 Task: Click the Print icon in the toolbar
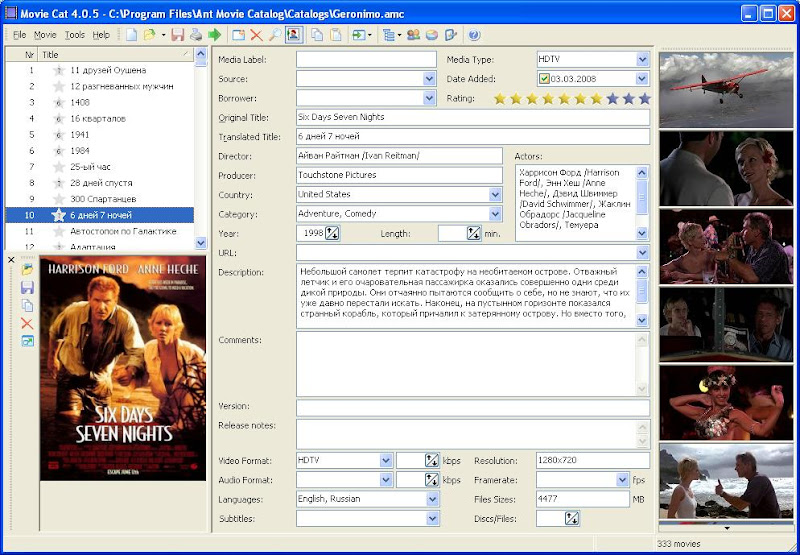point(195,35)
